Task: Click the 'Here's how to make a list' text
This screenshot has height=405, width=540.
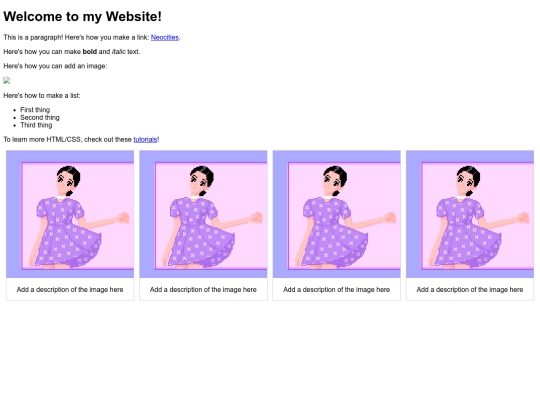Action: coord(42,95)
